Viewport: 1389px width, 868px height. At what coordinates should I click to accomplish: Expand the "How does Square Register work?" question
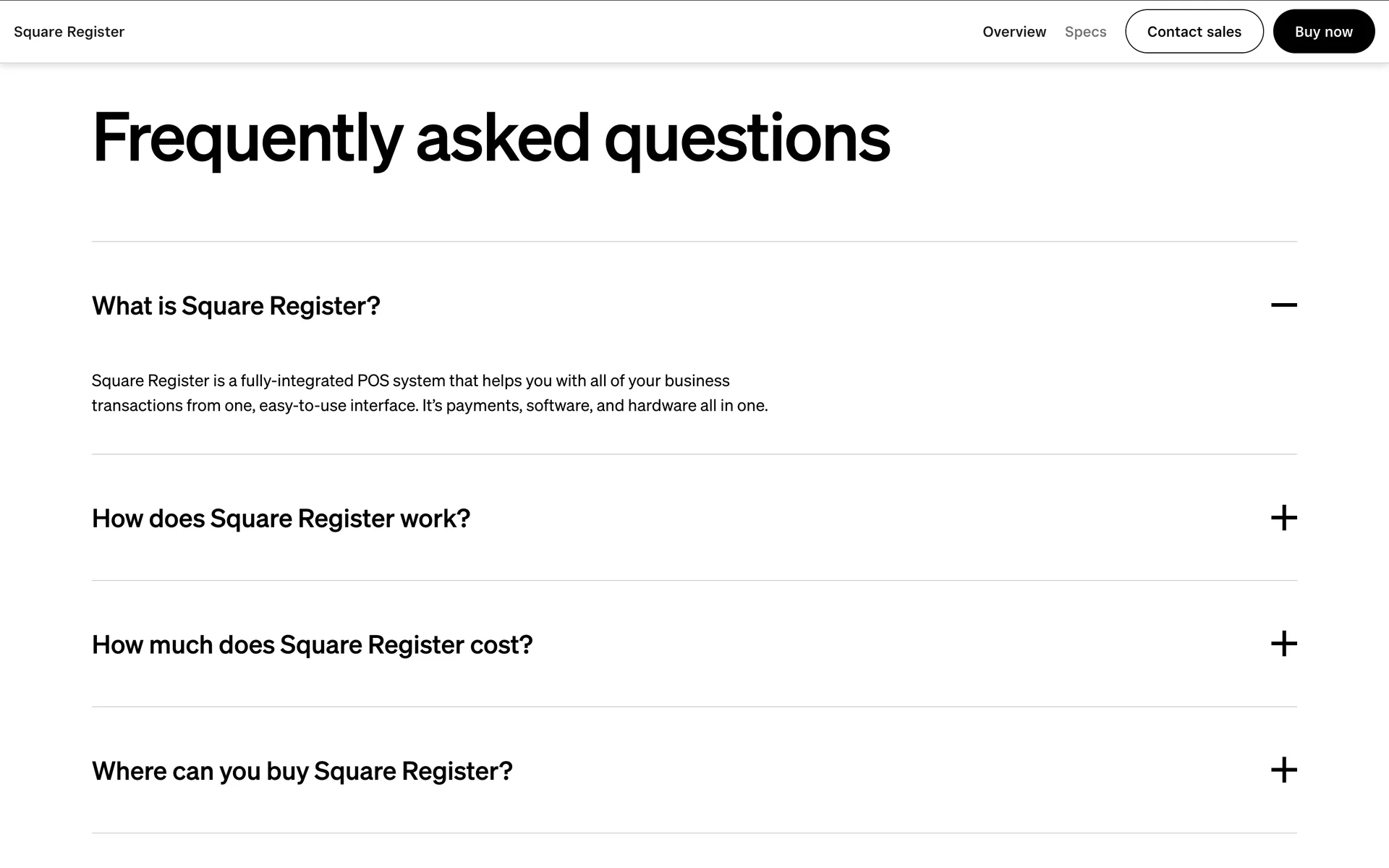281,519
